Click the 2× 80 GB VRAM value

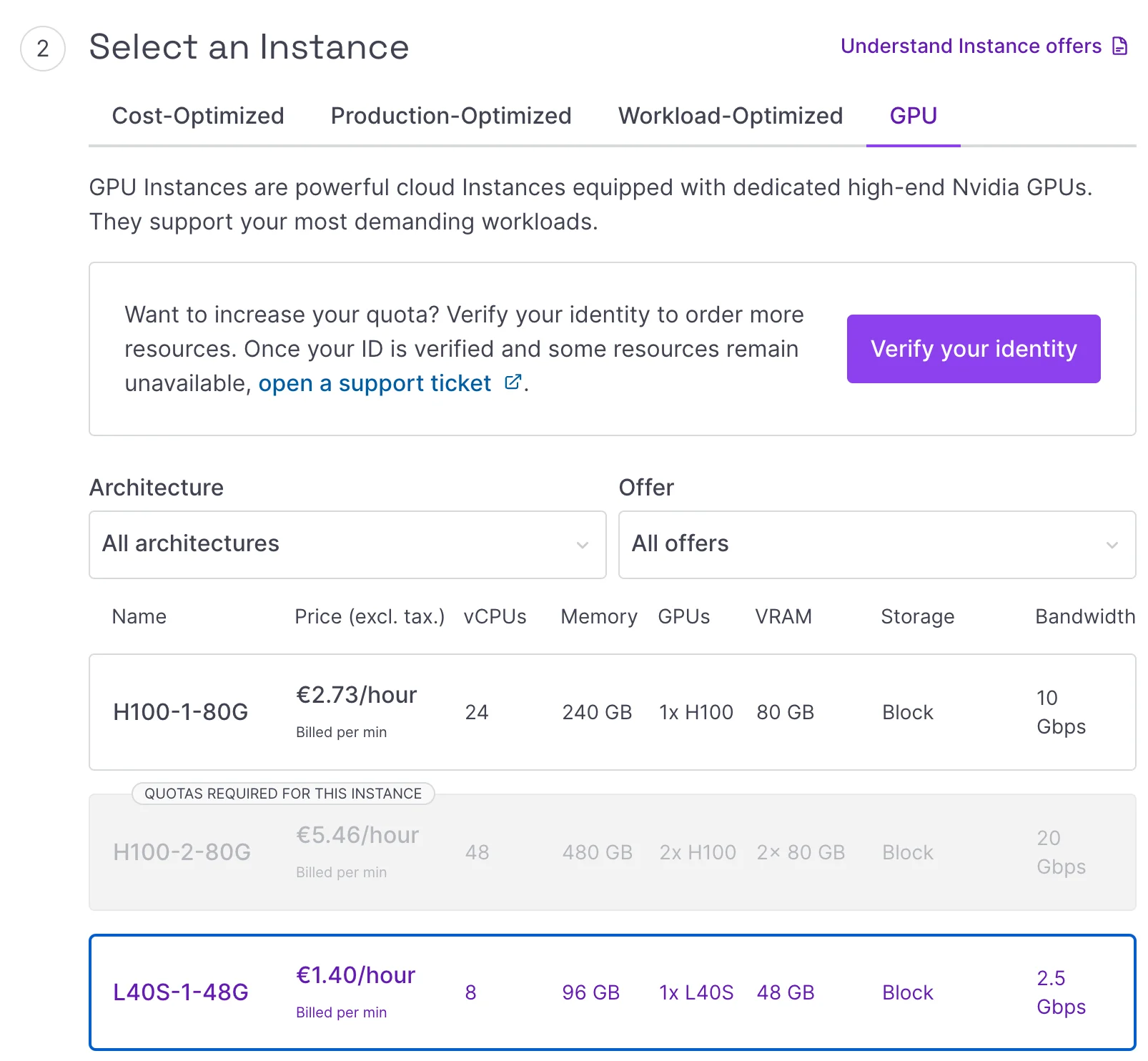[801, 852]
